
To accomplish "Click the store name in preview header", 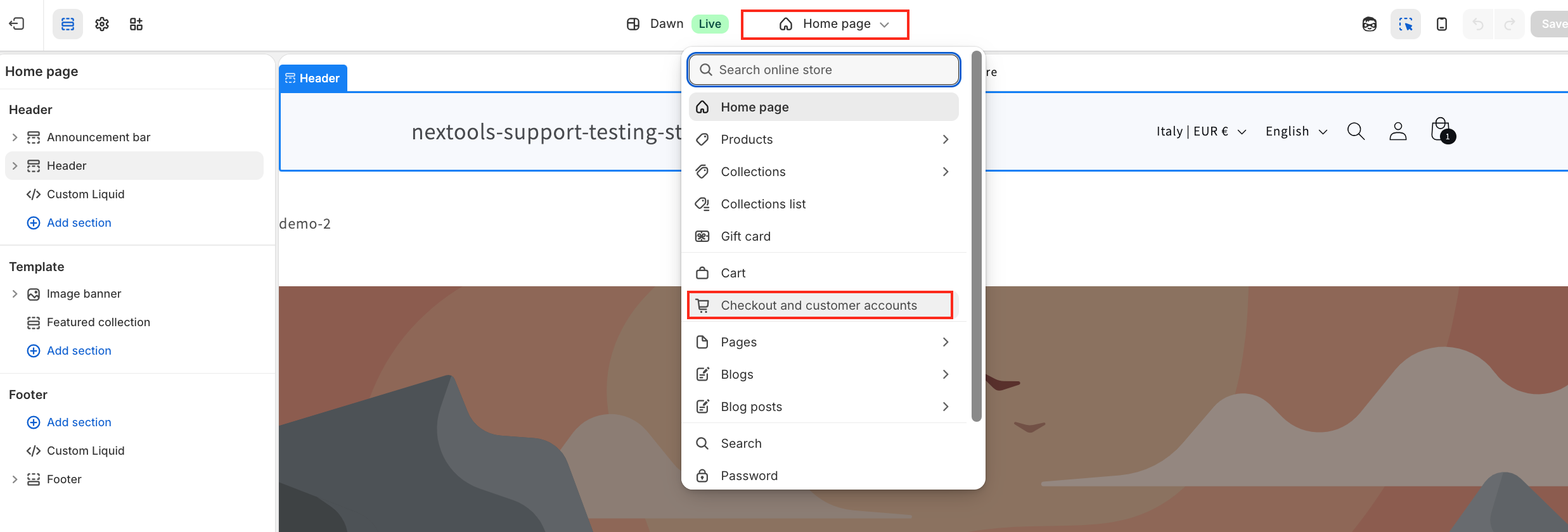I will (546, 132).
